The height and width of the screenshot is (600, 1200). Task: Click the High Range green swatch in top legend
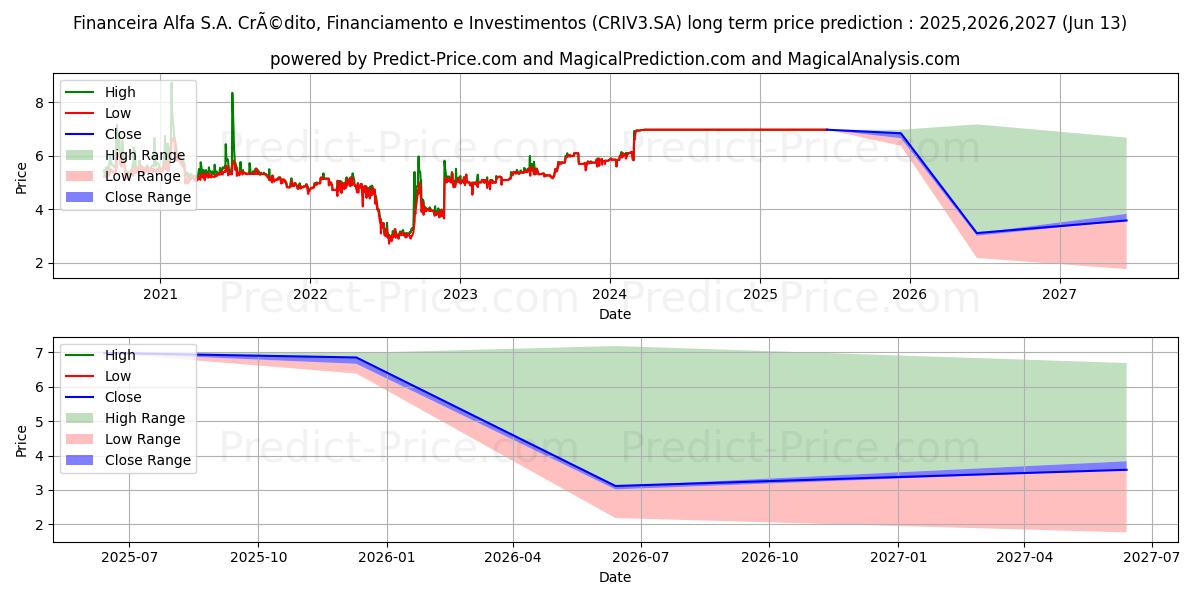(x=80, y=155)
